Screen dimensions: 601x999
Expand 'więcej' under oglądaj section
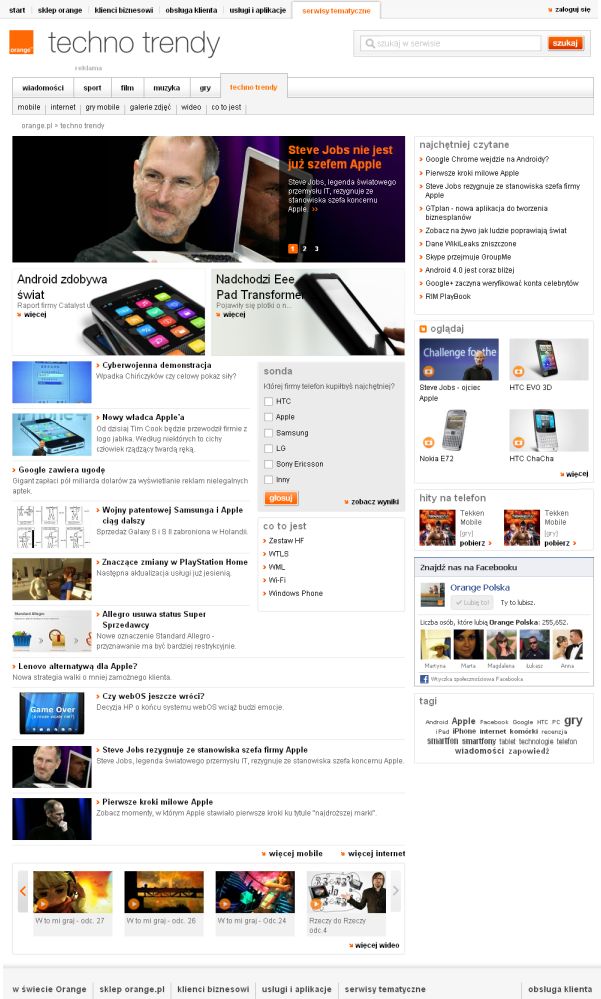[574, 474]
